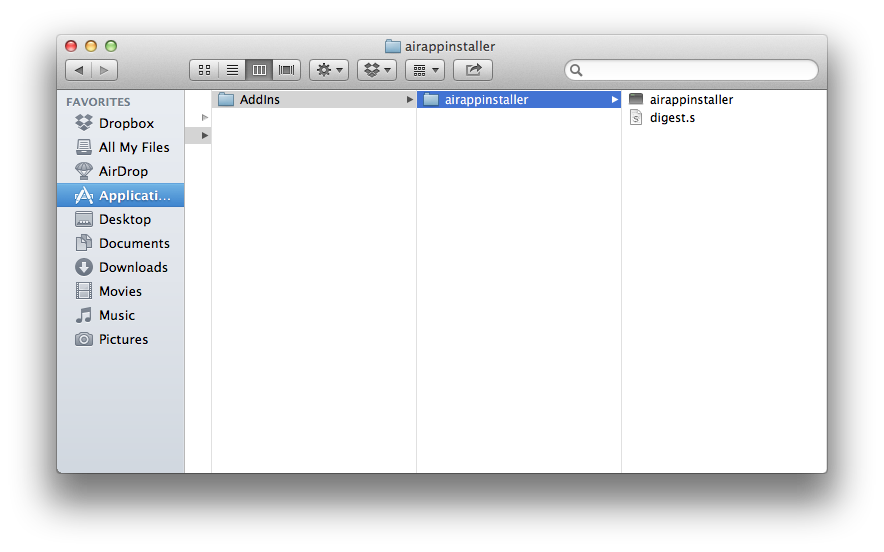This screenshot has height=552, width=884.
Task: Open AirDrop from the sidebar
Action: [121, 171]
